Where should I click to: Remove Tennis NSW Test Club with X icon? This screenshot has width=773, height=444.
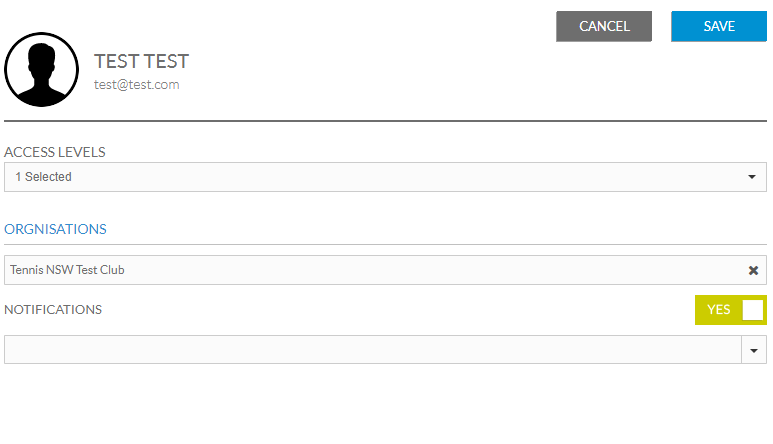pyautogui.click(x=753, y=270)
